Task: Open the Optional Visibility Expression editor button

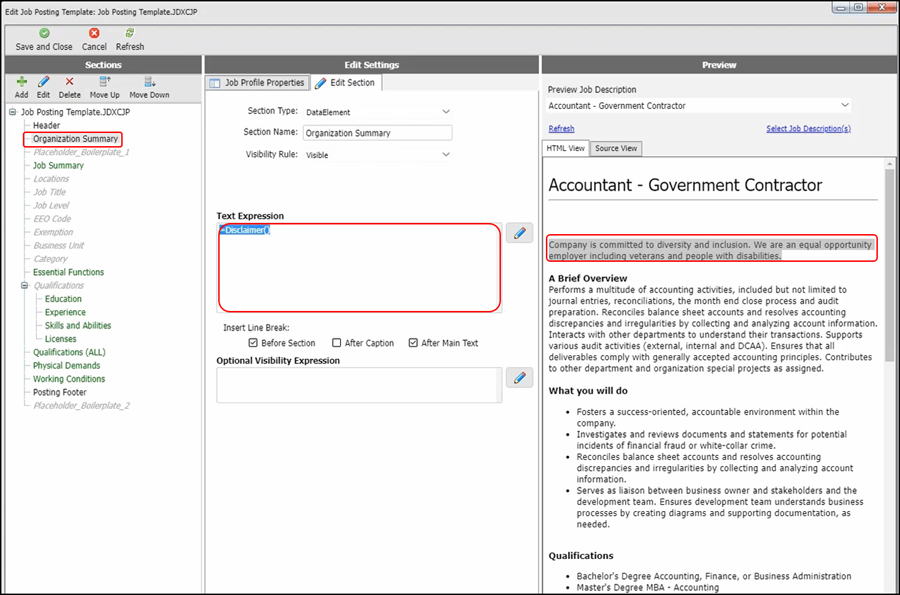Action: (x=519, y=378)
